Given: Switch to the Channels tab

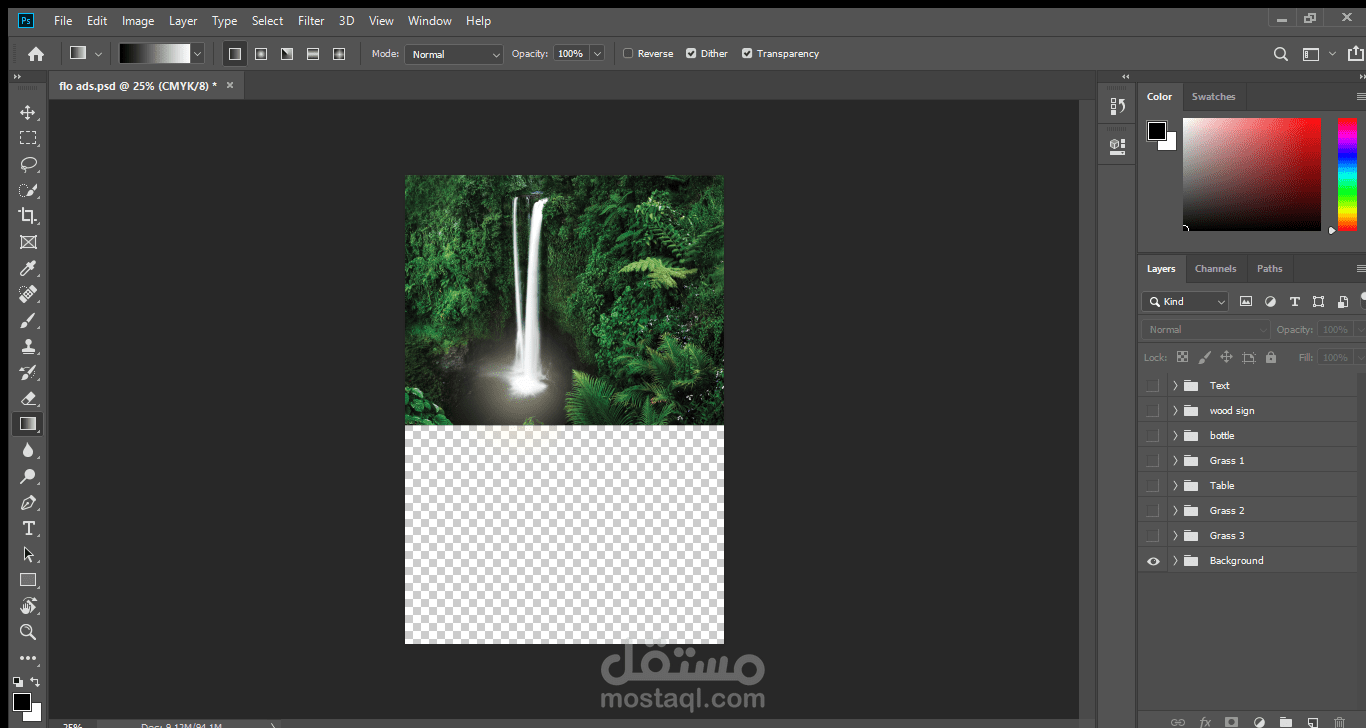Looking at the screenshot, I should pyautogui.click(x=1215, y=269).
